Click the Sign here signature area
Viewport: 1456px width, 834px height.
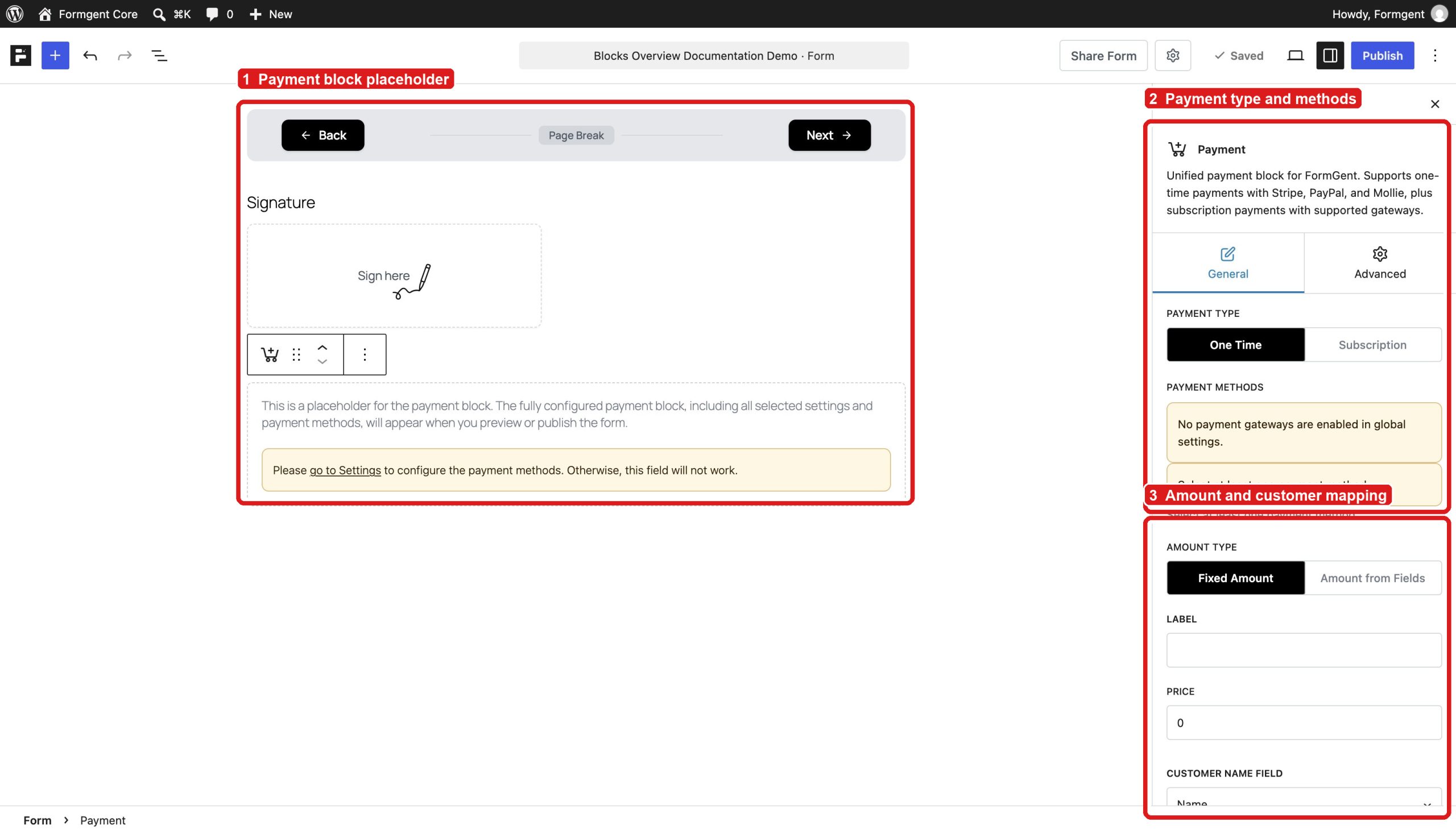pyautogui.click(x=394, y=276)
